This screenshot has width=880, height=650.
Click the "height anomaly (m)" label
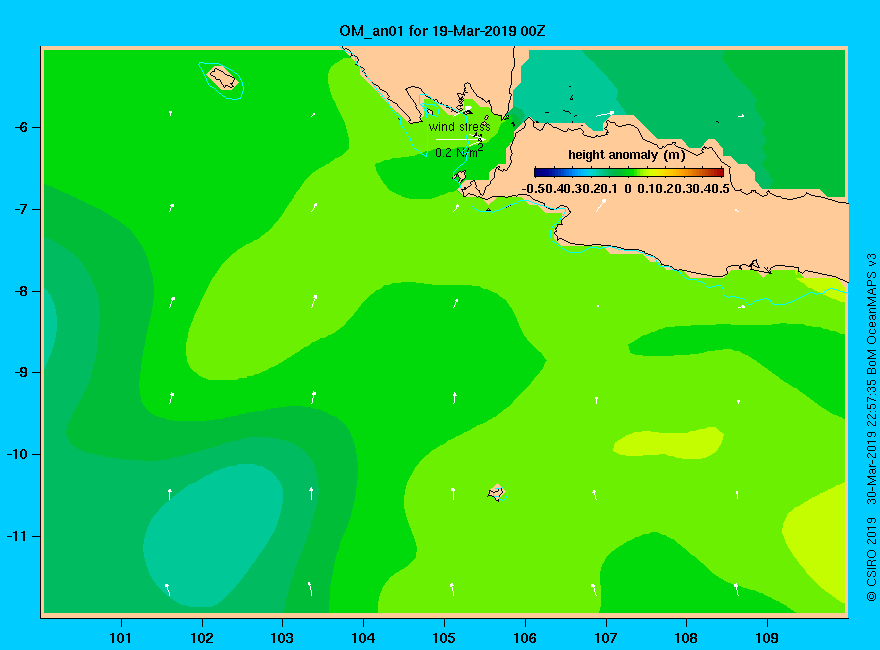click(626, 155)
